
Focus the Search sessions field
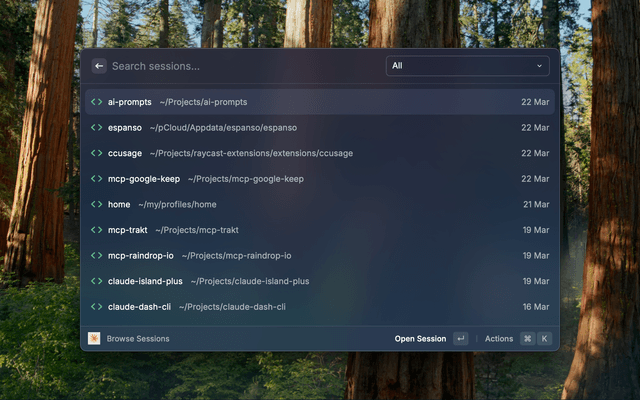click(x=245, y=66)
